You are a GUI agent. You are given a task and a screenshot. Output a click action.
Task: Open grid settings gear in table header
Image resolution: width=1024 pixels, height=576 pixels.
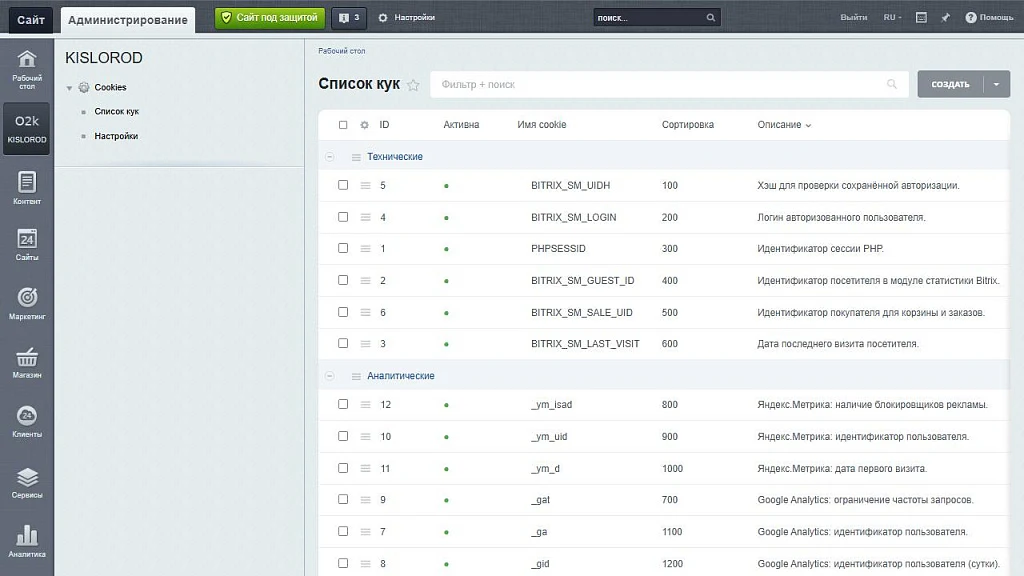coord(364,125)
